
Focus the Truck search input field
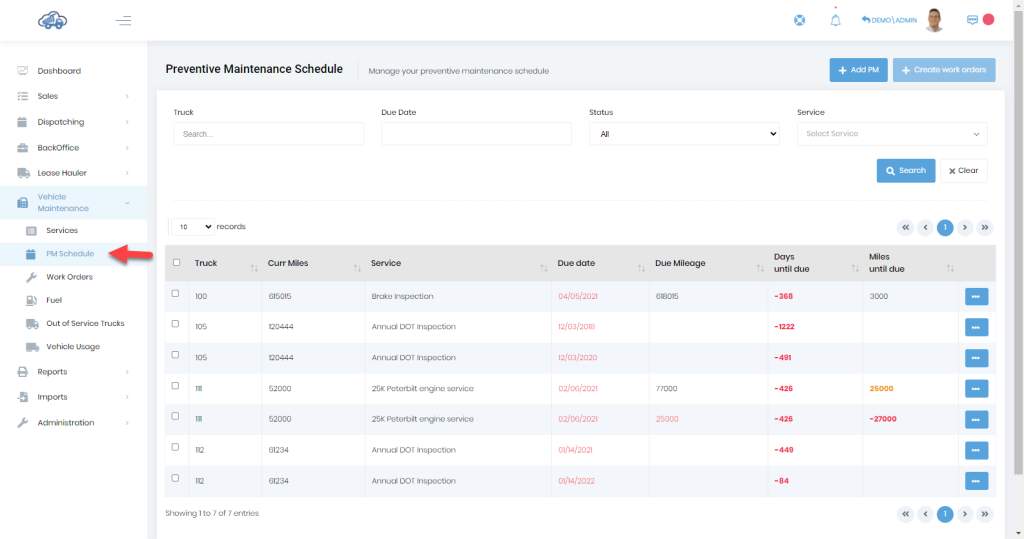pyautogui.click(x=268, y=134)
